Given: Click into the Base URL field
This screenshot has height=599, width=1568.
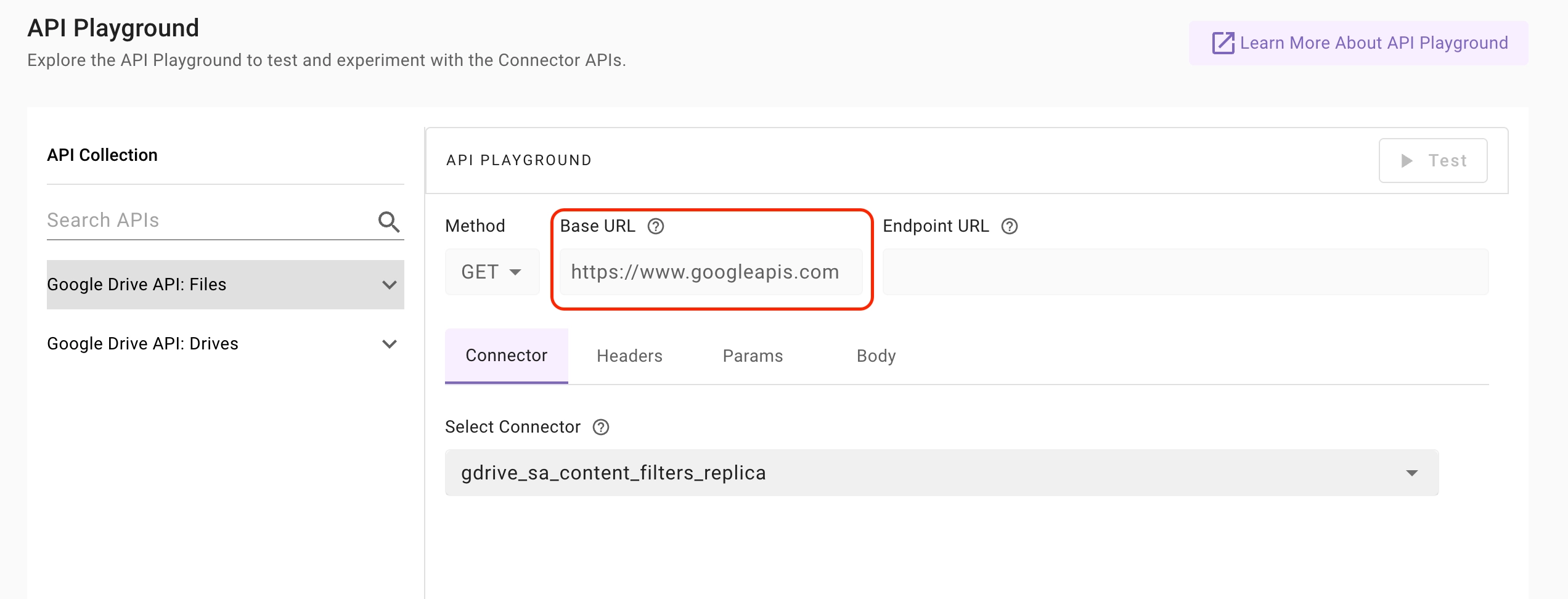Looking at the screenshot, I should (711, 272).
